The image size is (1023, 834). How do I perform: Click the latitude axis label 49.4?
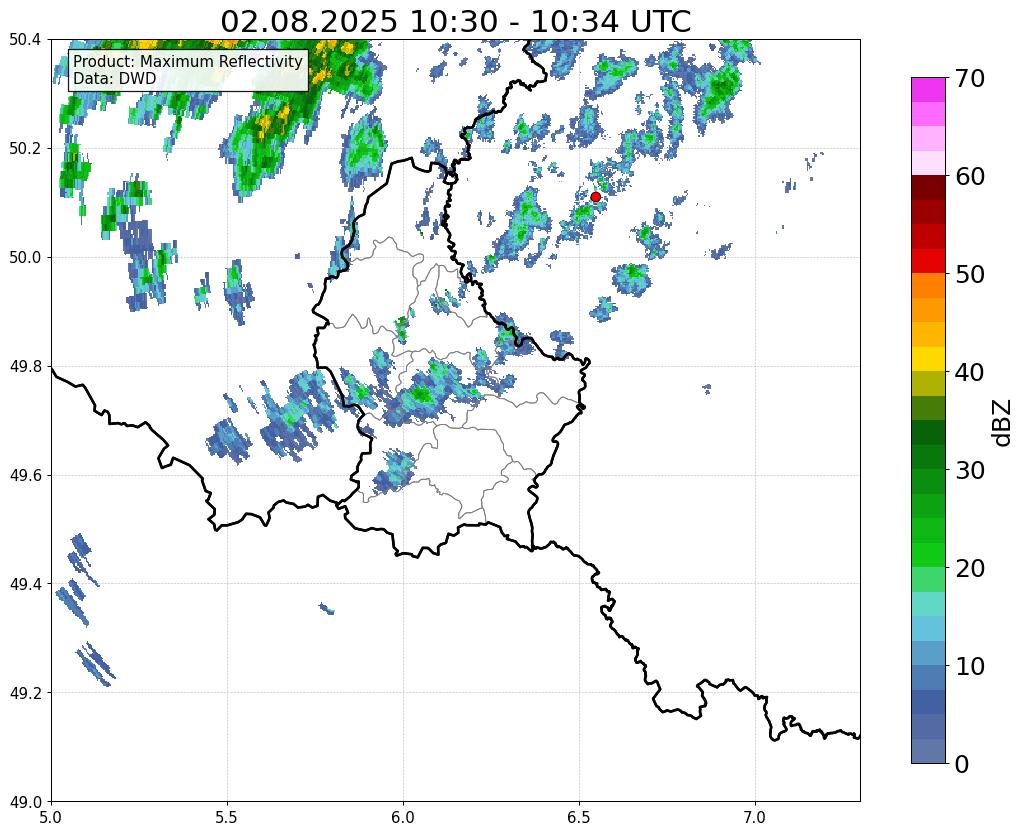[25, 583]
